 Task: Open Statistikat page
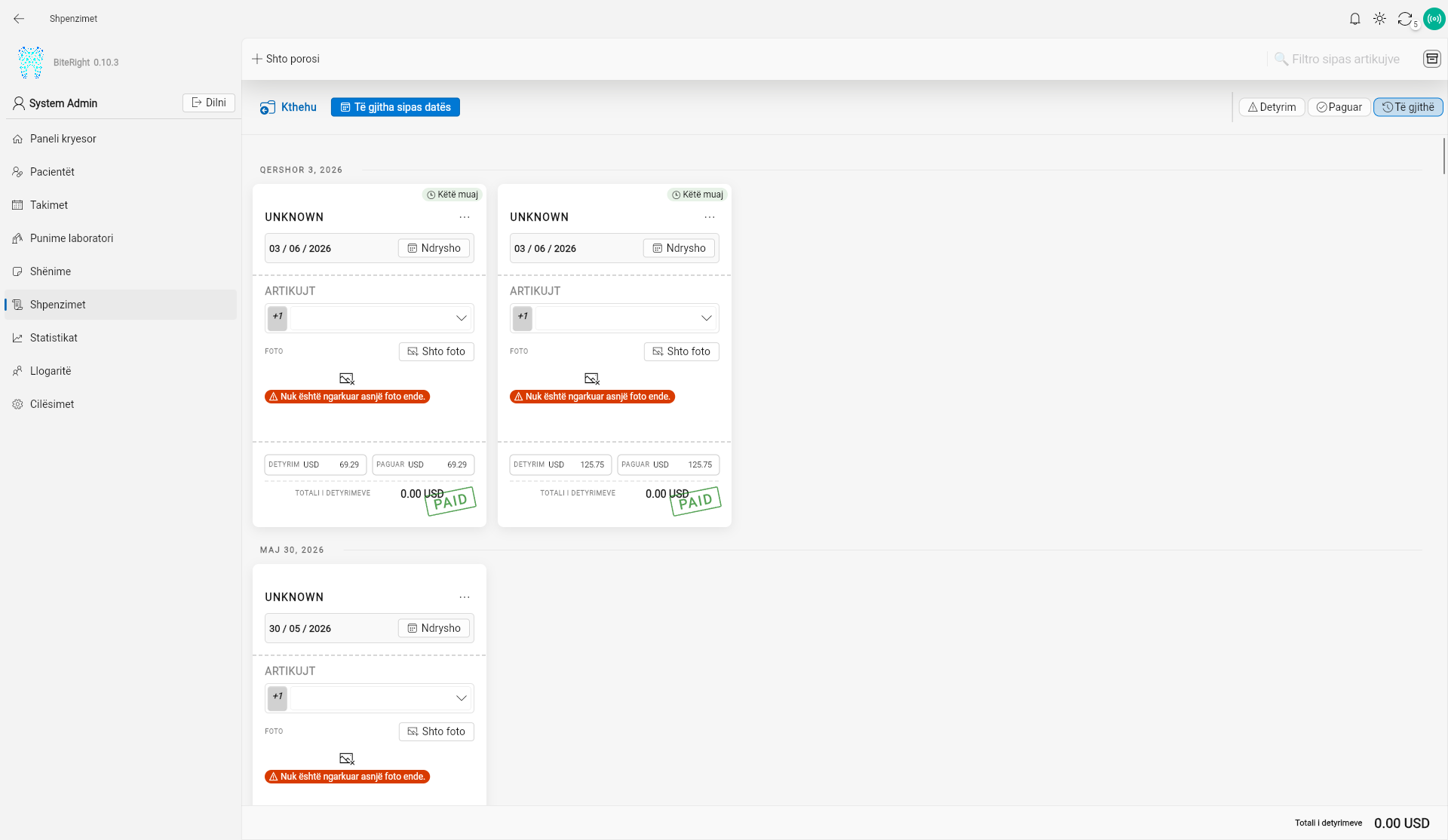[121, 338]
